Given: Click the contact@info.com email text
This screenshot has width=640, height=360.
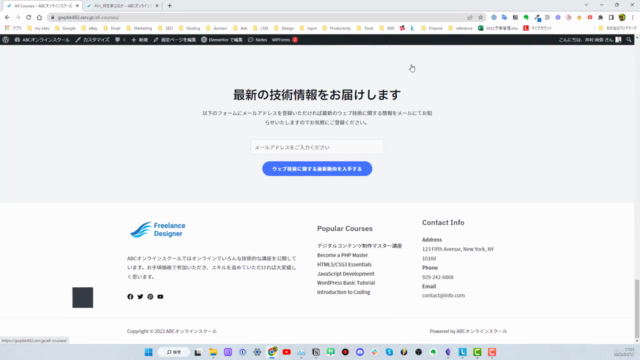Looking at the screenshot, I should click(443, 295).
